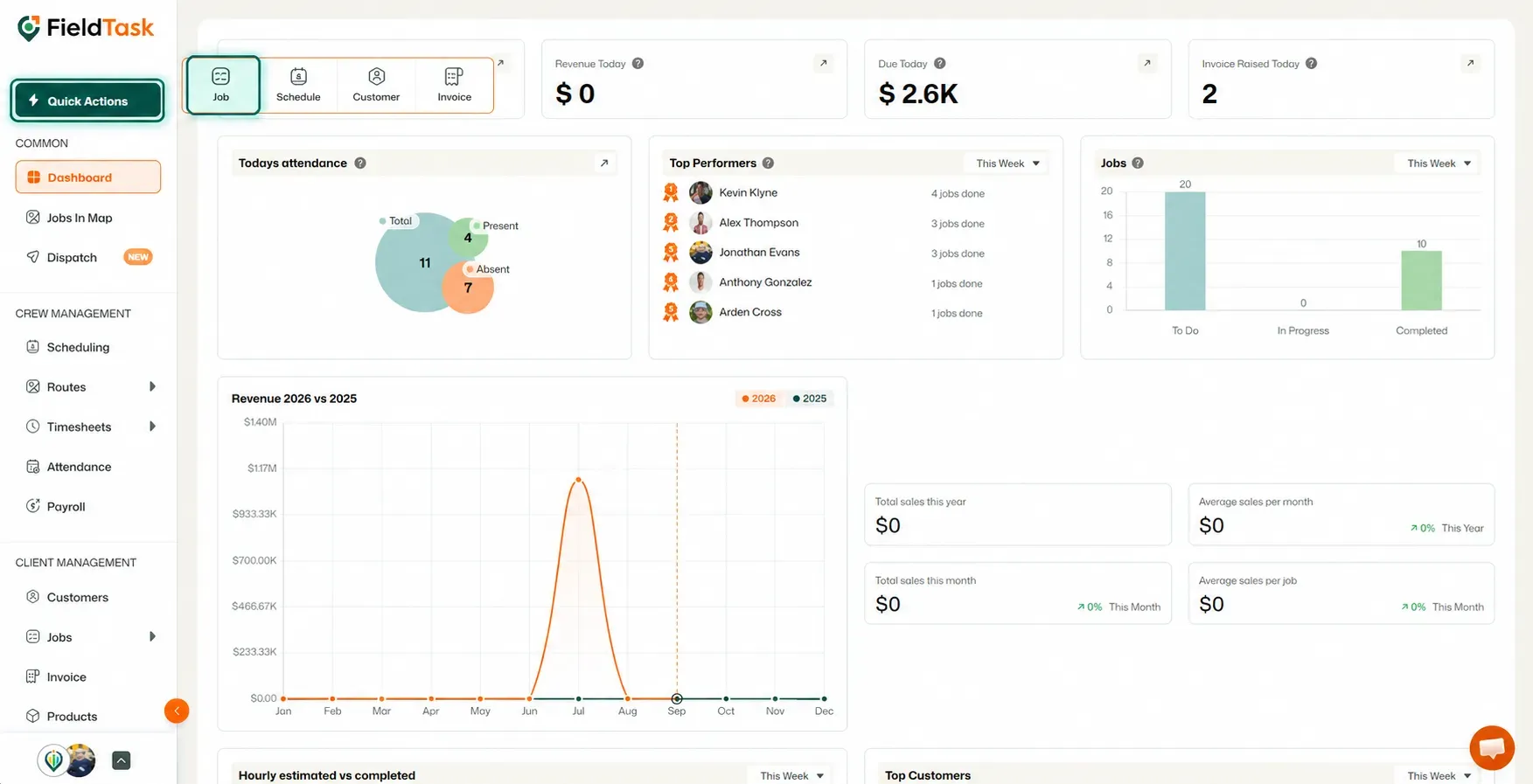This screenshot has width=1533, height=784.
Task: Expand the Jobs sidebar submenu
Action: pyautogui.click(x=152, y=636)
